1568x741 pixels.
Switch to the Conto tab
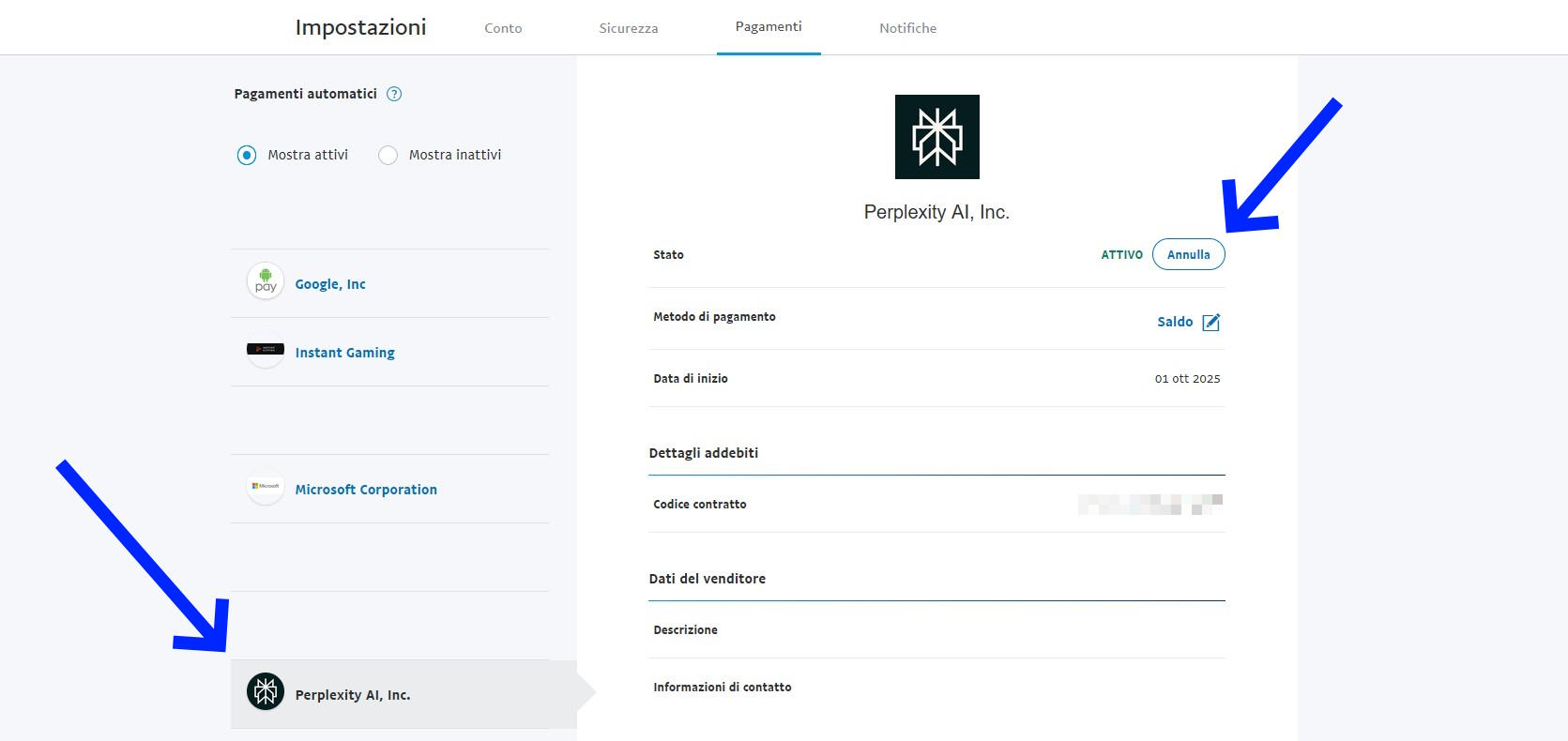(503, 28)
